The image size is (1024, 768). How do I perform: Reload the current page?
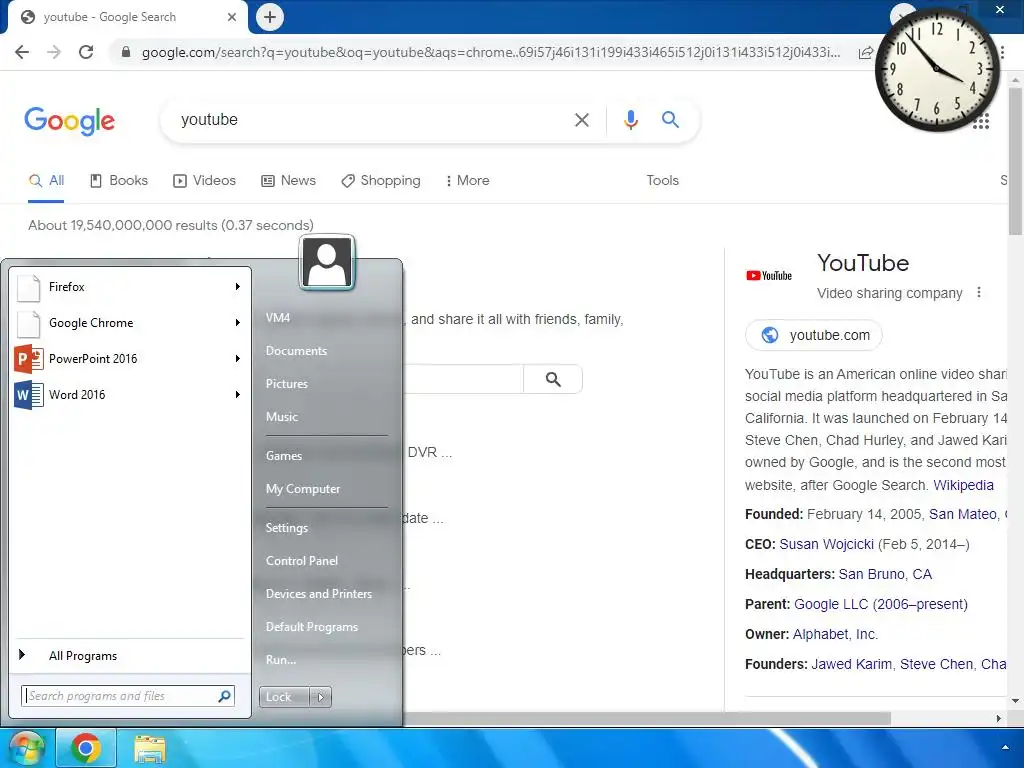[86, 52]
